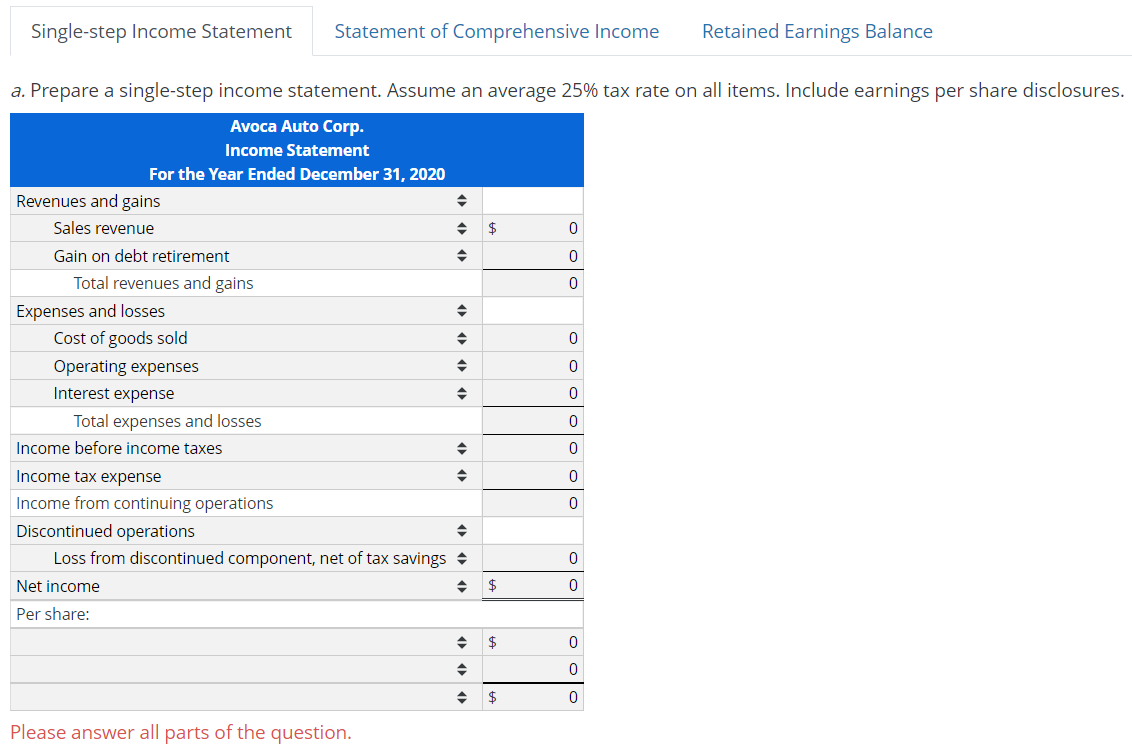The width and height of the screenshot is (1132, 747).
Task: Select the Single-step Income Statement tab
Action: coord(161,31)
